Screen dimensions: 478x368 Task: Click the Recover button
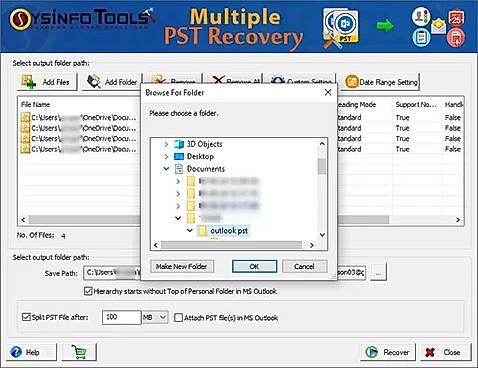pyautogui.click(x=388, y=352)
